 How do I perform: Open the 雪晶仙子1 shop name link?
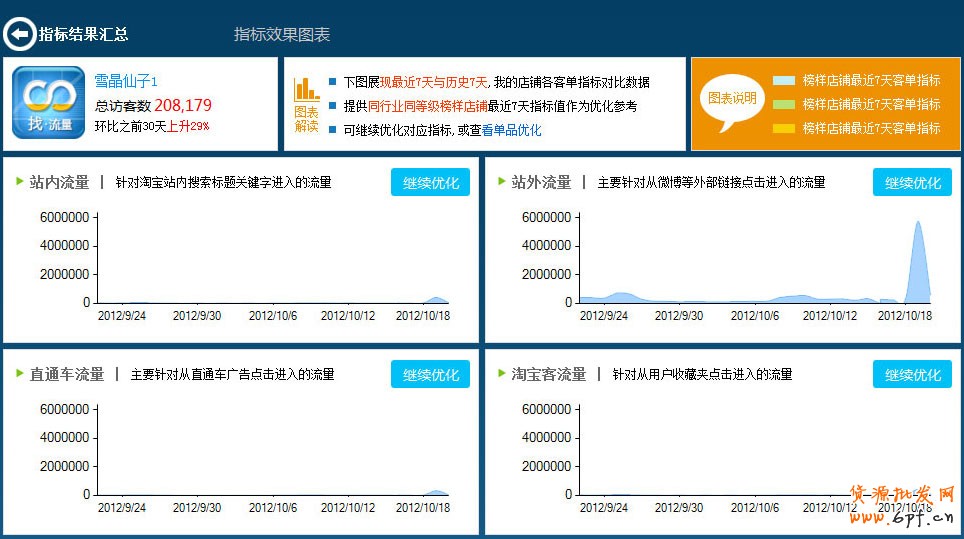[126, 81]
